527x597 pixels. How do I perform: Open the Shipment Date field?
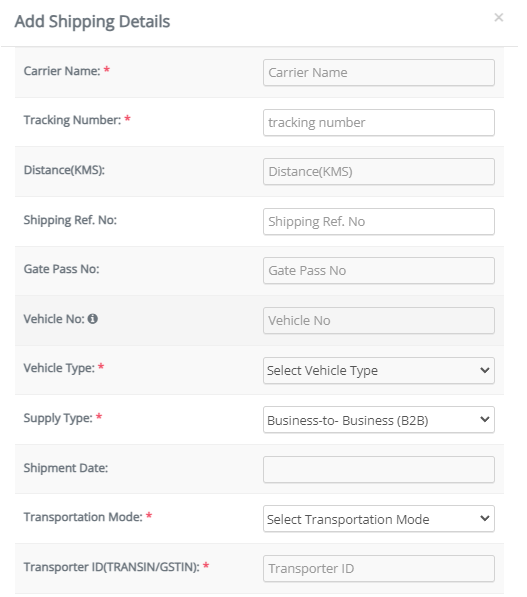[378, 469]
